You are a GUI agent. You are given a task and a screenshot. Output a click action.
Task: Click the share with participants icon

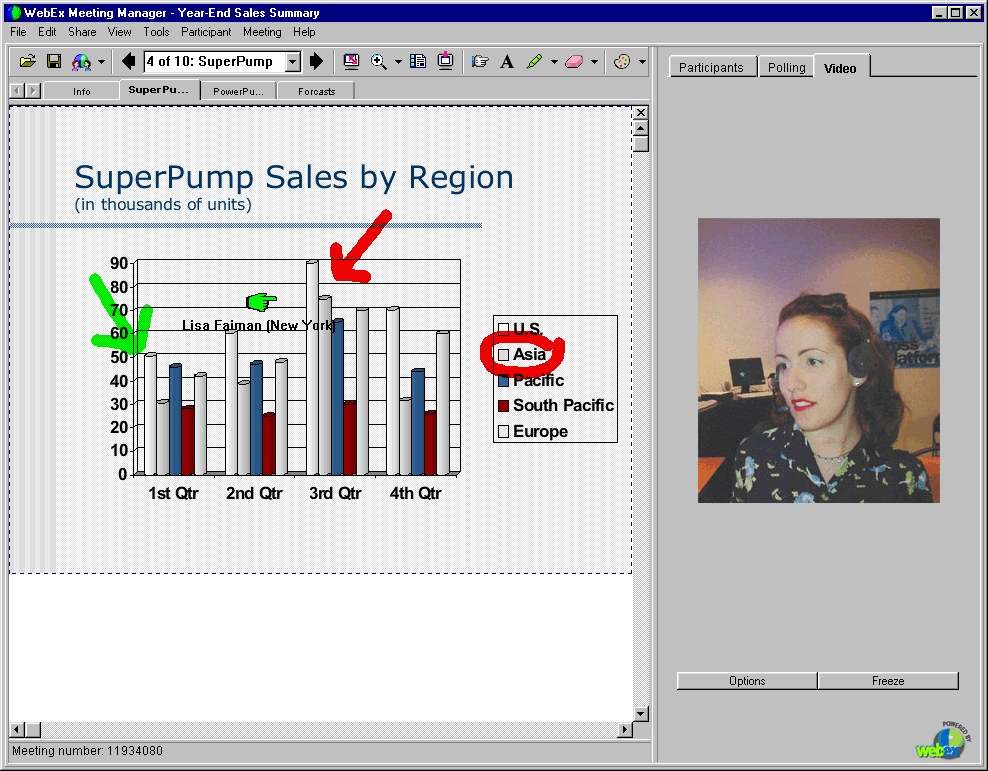(81, 62)
